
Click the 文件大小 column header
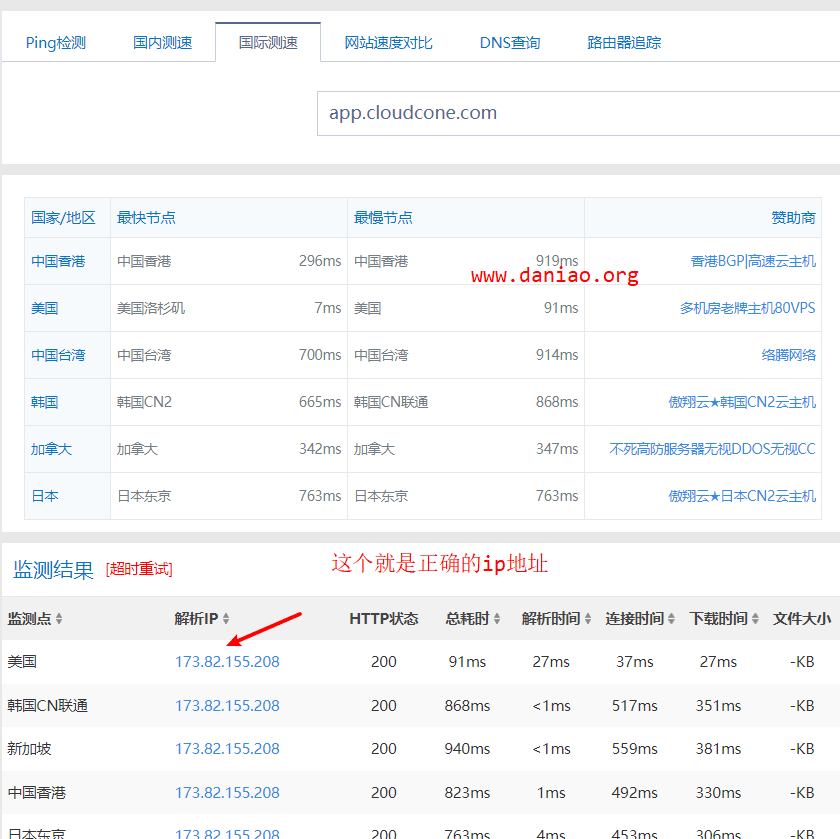[802, 619]
